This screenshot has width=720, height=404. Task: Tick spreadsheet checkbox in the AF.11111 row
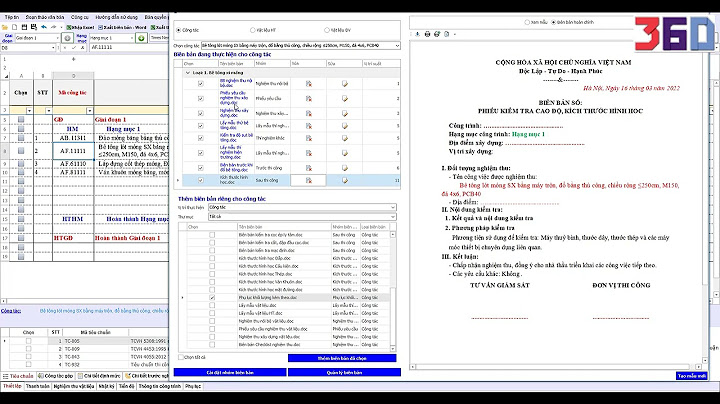21,151
